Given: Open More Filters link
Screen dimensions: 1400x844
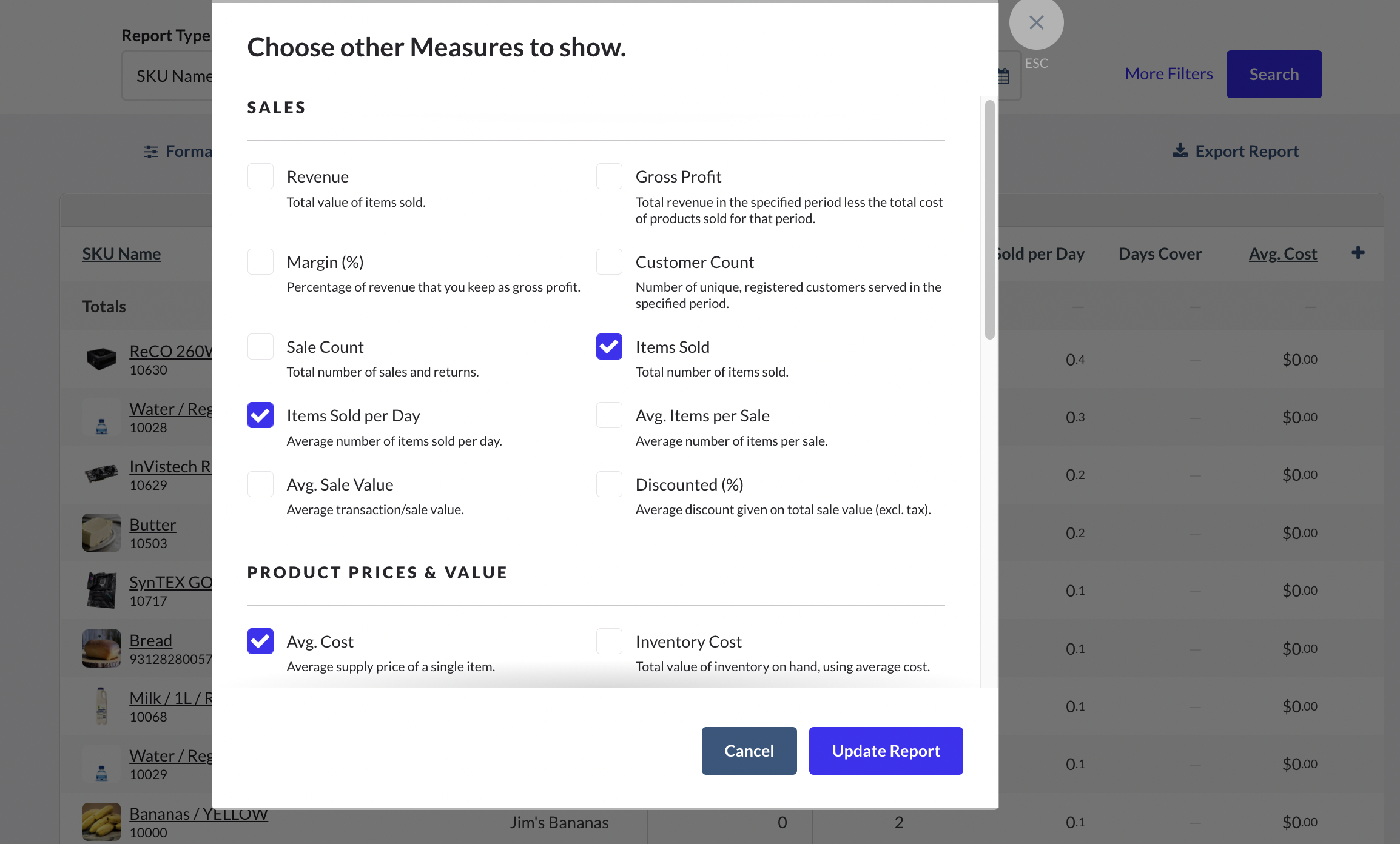Looking at the screenshot, I should (x=1168, y=74).
